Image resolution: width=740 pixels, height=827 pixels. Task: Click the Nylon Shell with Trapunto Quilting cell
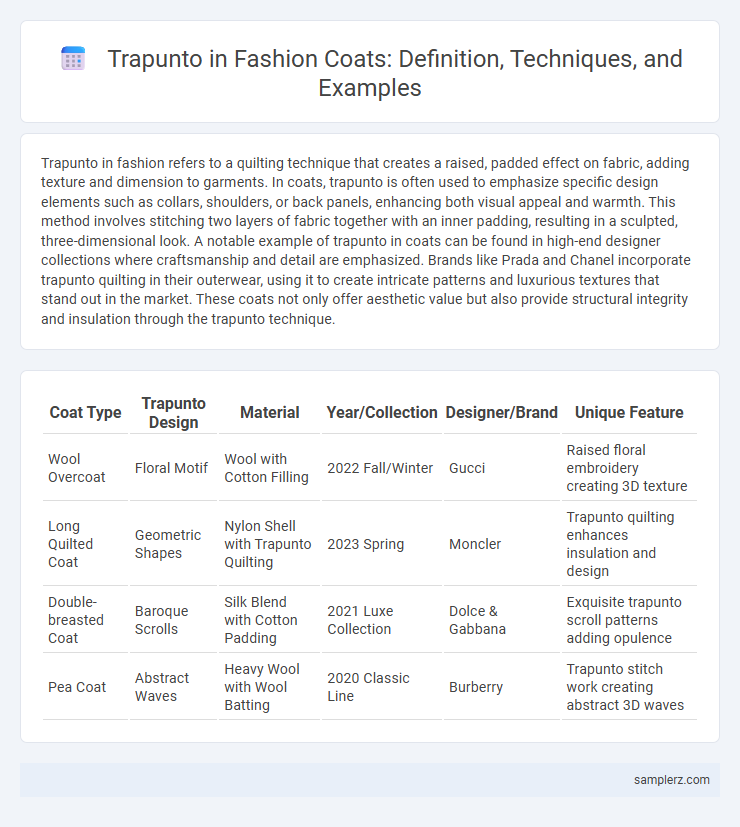(270, 544)
